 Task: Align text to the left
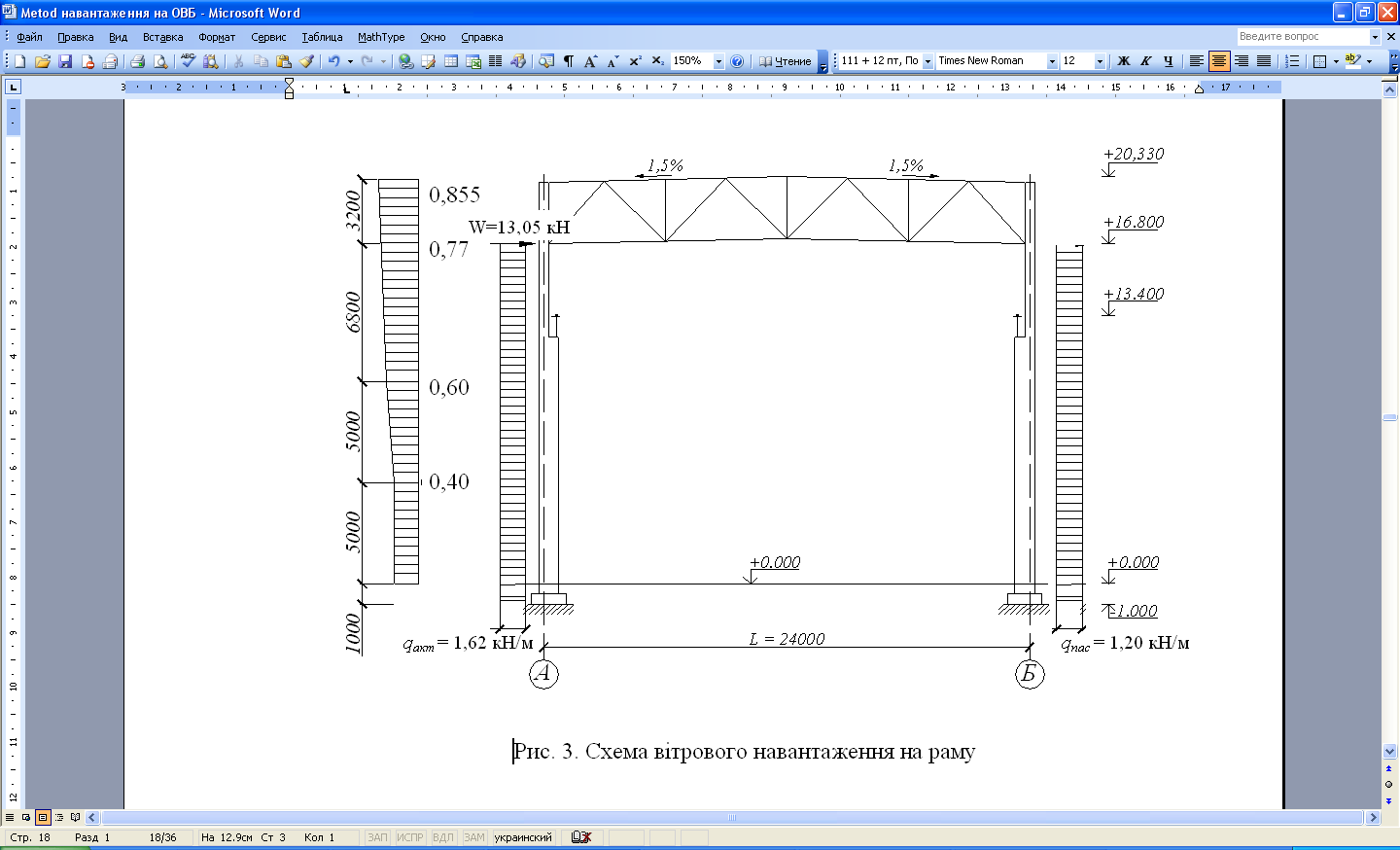point(1197,61)
